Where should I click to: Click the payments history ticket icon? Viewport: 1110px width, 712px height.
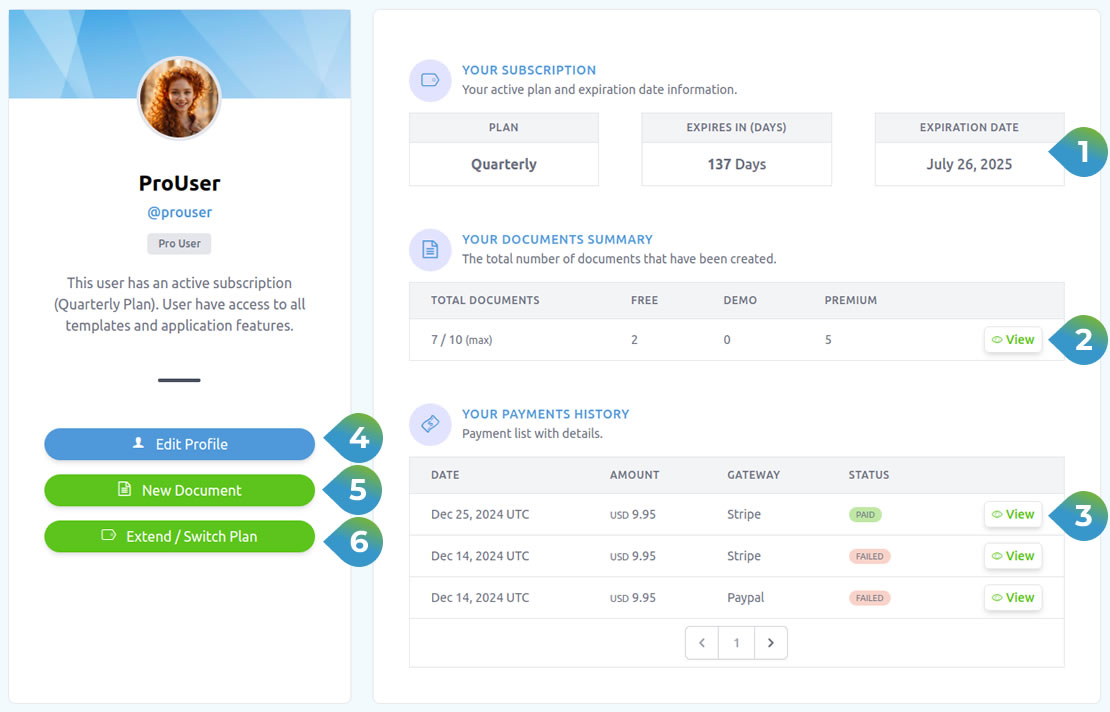click(x=430, y=424)
